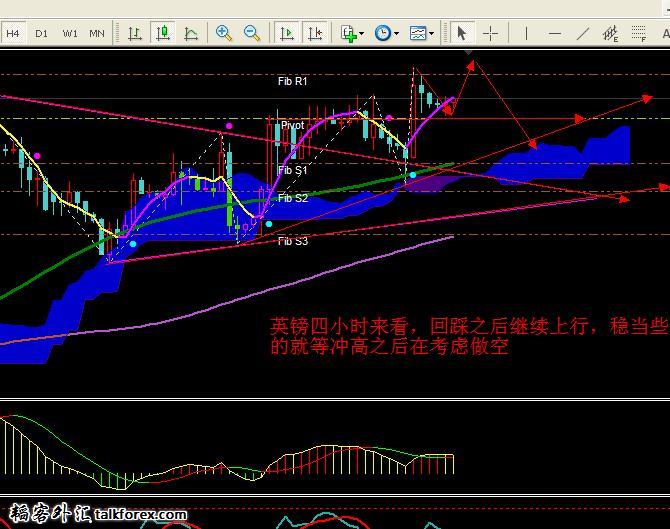
Task: Click the zoom in magnifier
Action: (224, 33)
